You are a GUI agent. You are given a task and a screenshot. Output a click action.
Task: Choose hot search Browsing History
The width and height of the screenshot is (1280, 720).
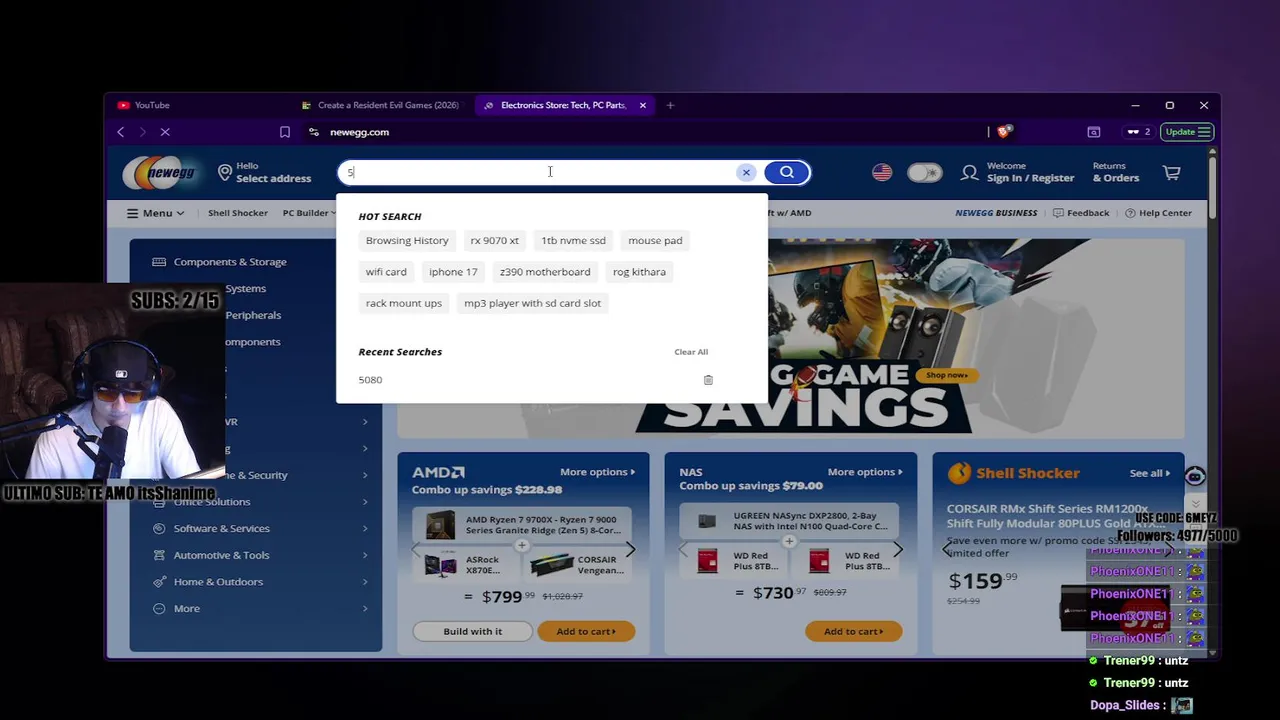point(407,240)
